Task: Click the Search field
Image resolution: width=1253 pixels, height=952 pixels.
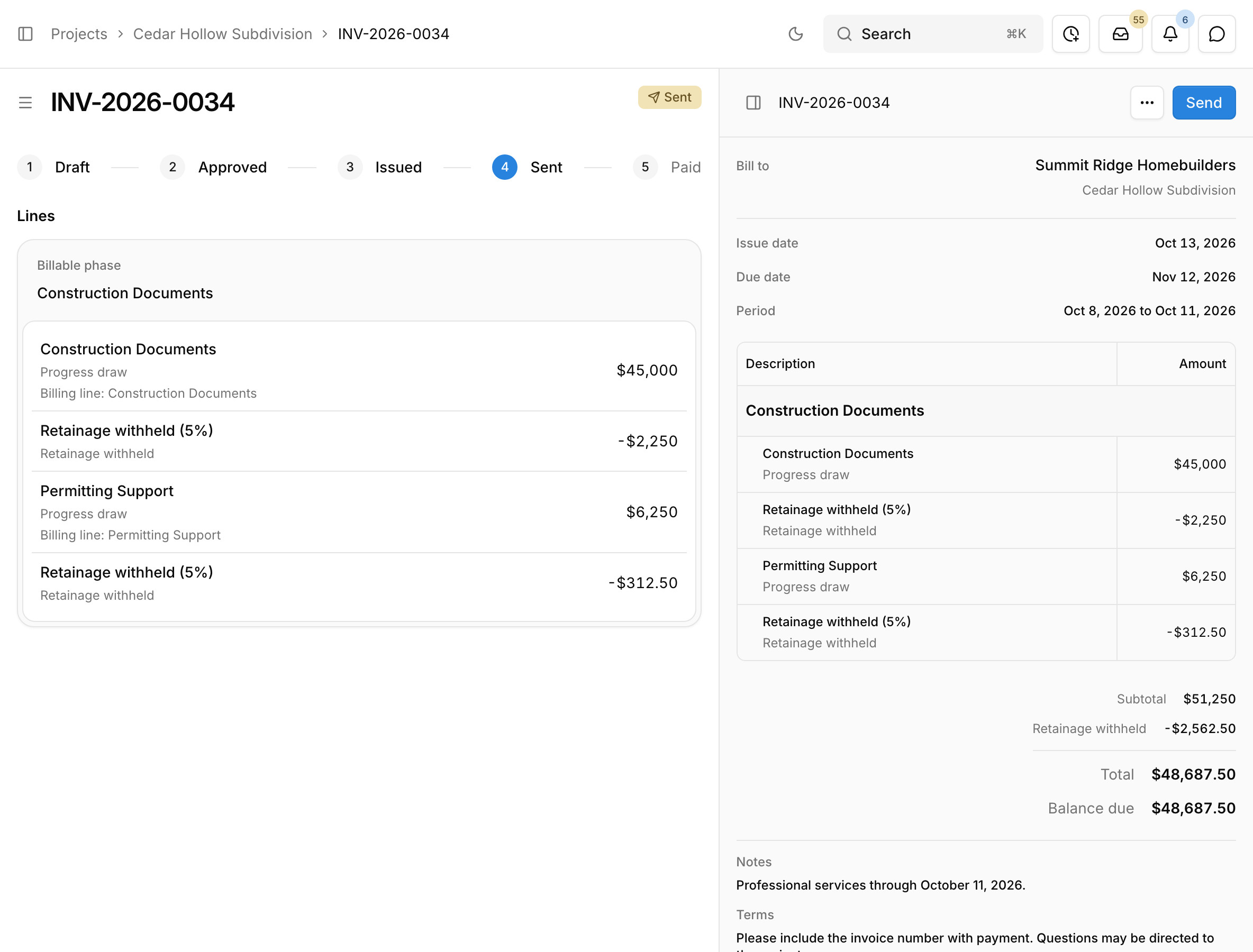Action: pos(933,34)
